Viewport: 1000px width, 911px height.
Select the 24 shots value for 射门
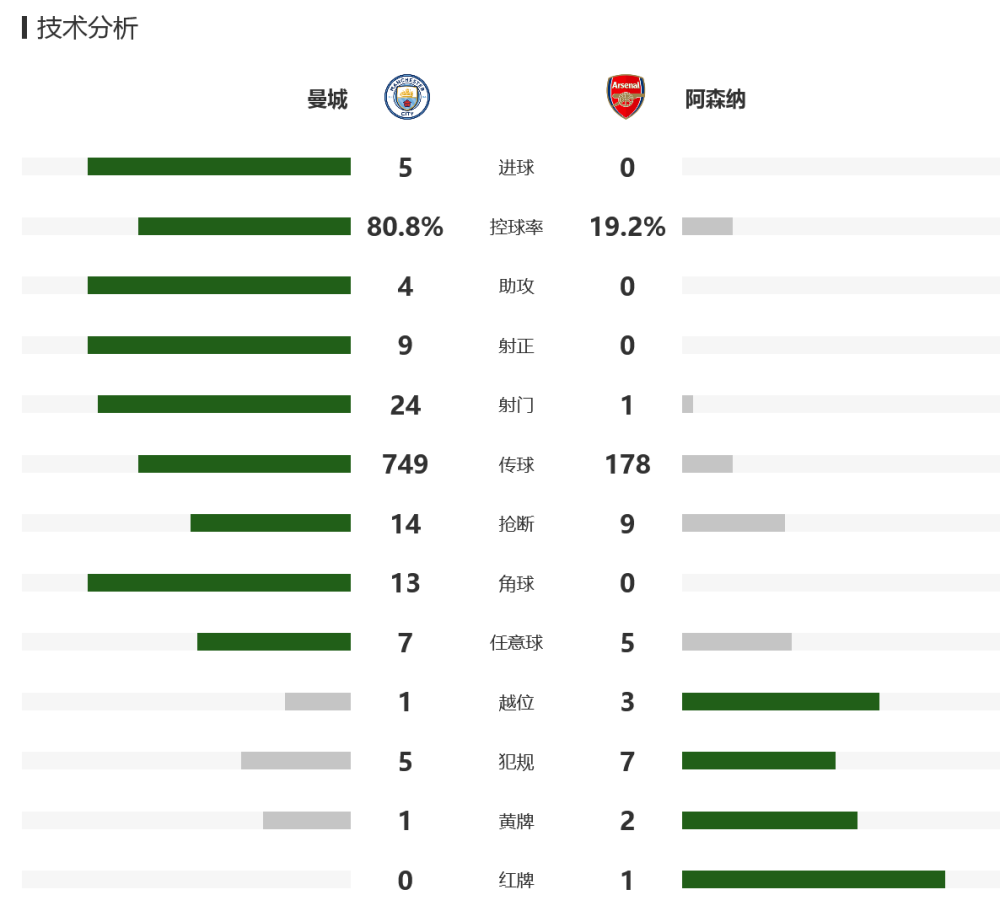tap(406, 405)
